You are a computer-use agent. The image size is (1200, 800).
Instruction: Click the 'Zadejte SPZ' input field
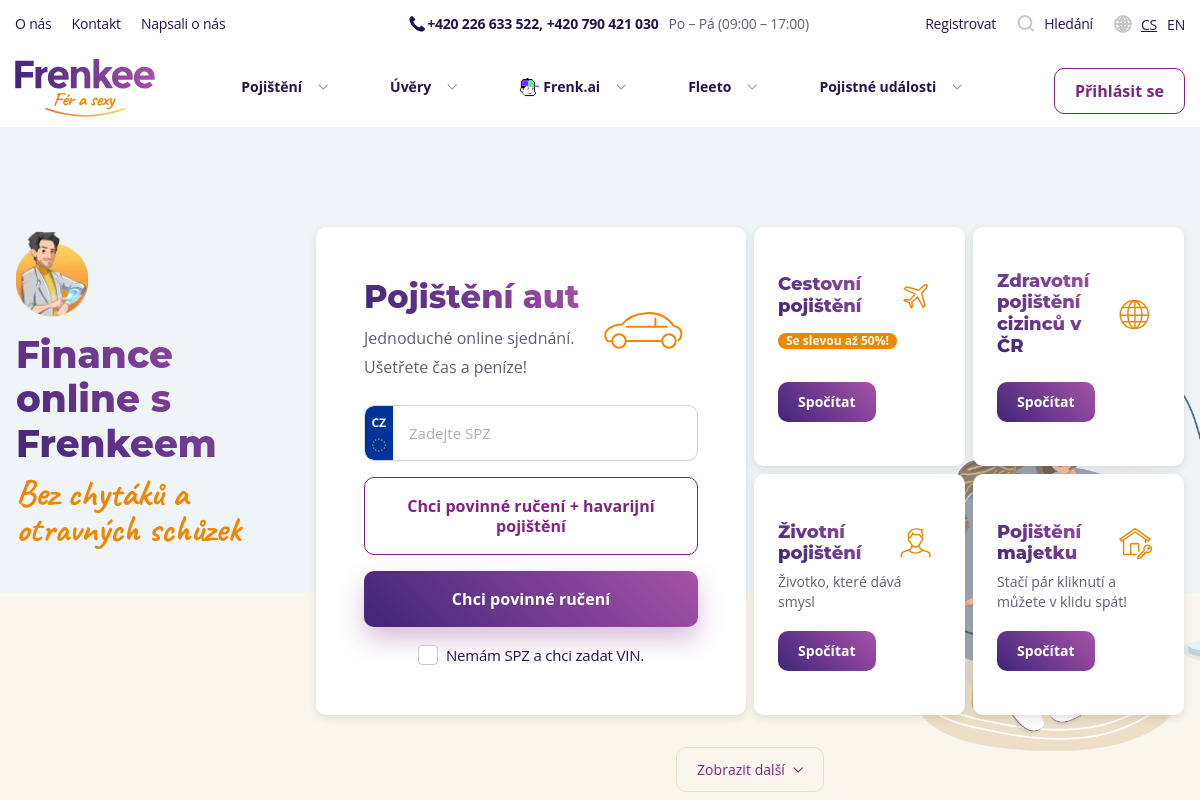pyautogui.click(x=545, y=434)
